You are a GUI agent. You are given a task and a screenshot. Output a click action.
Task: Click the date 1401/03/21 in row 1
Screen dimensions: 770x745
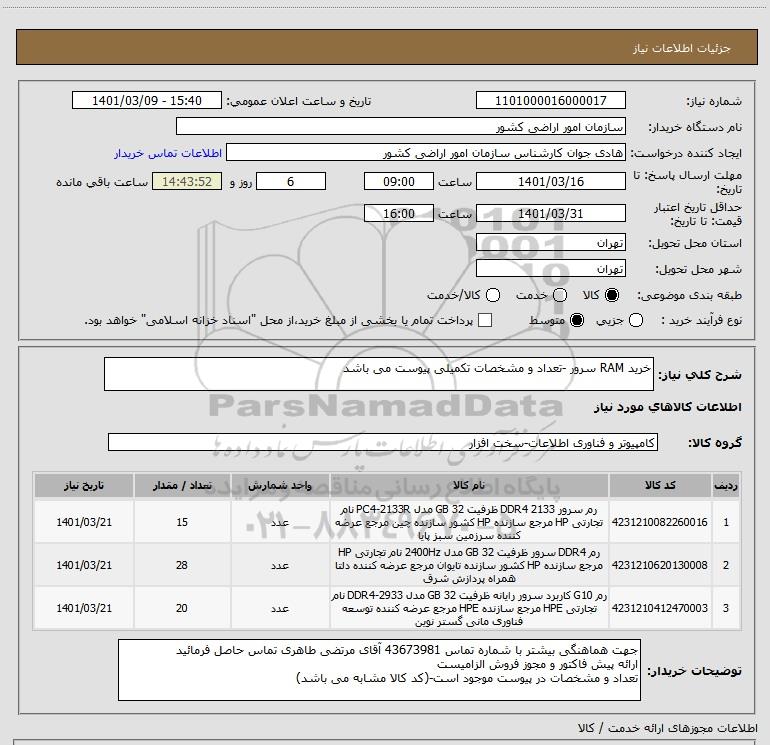coord(84,522)
